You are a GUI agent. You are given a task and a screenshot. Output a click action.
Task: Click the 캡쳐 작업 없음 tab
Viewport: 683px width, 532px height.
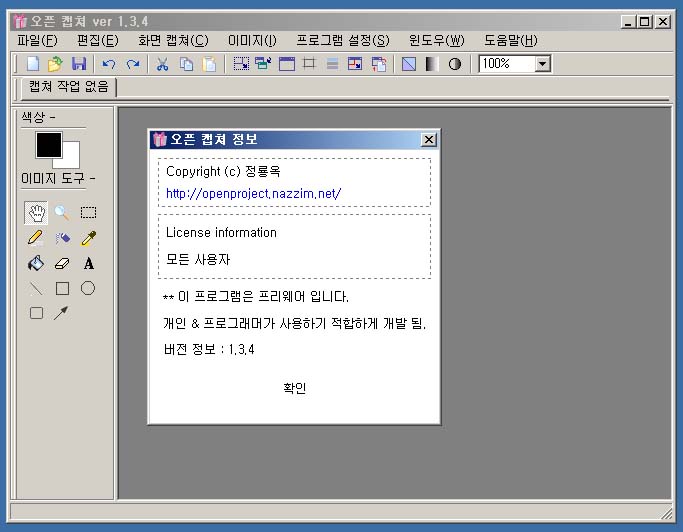[x=68, y=86]
